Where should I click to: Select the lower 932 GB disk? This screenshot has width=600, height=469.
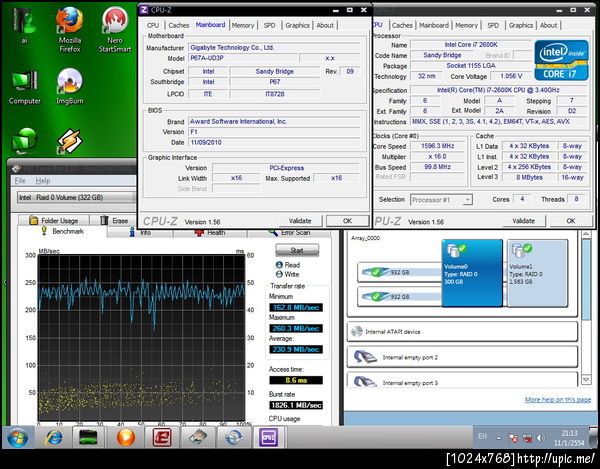click(399, 296)
